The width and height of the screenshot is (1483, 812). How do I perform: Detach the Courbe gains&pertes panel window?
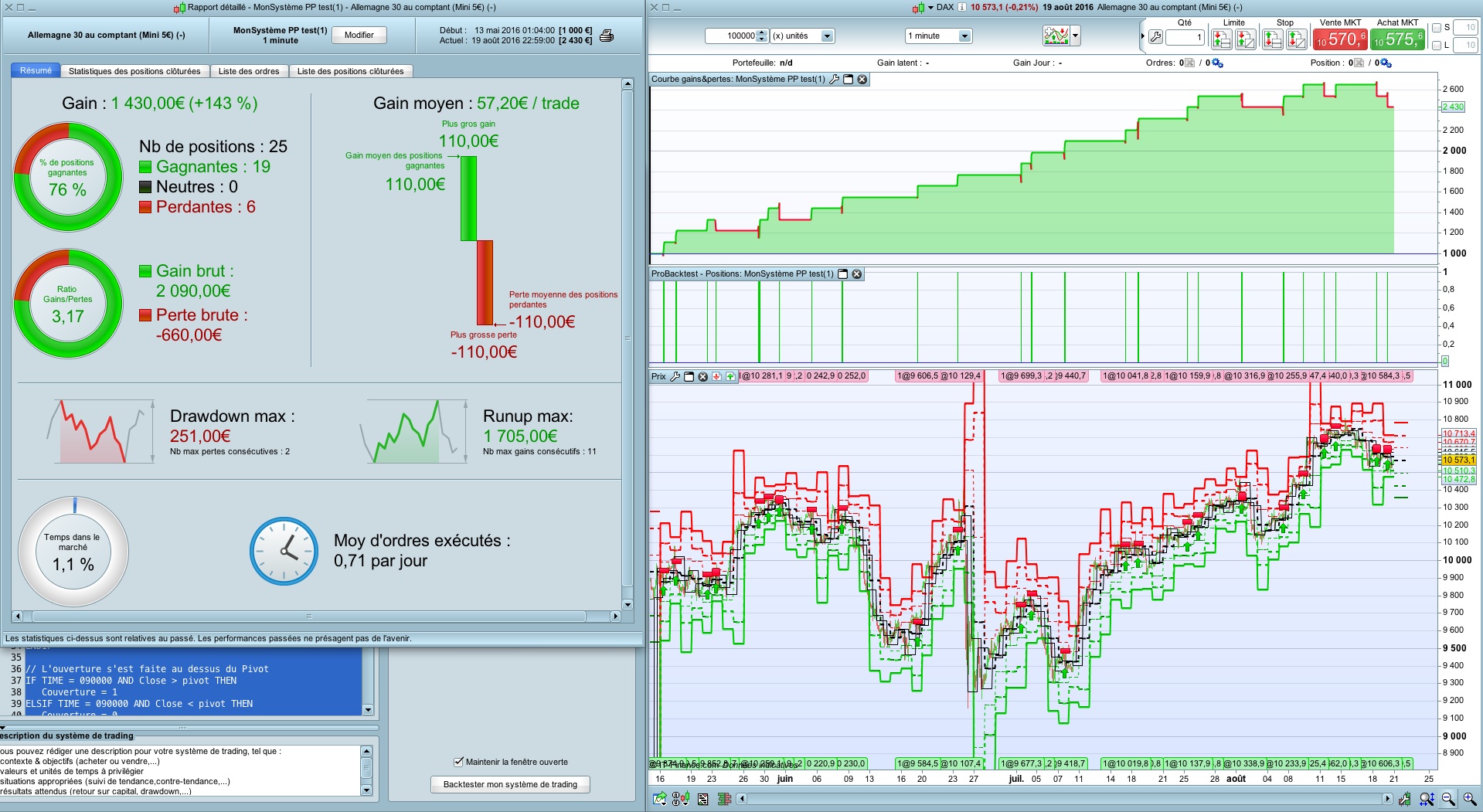[x=848, y=79]
